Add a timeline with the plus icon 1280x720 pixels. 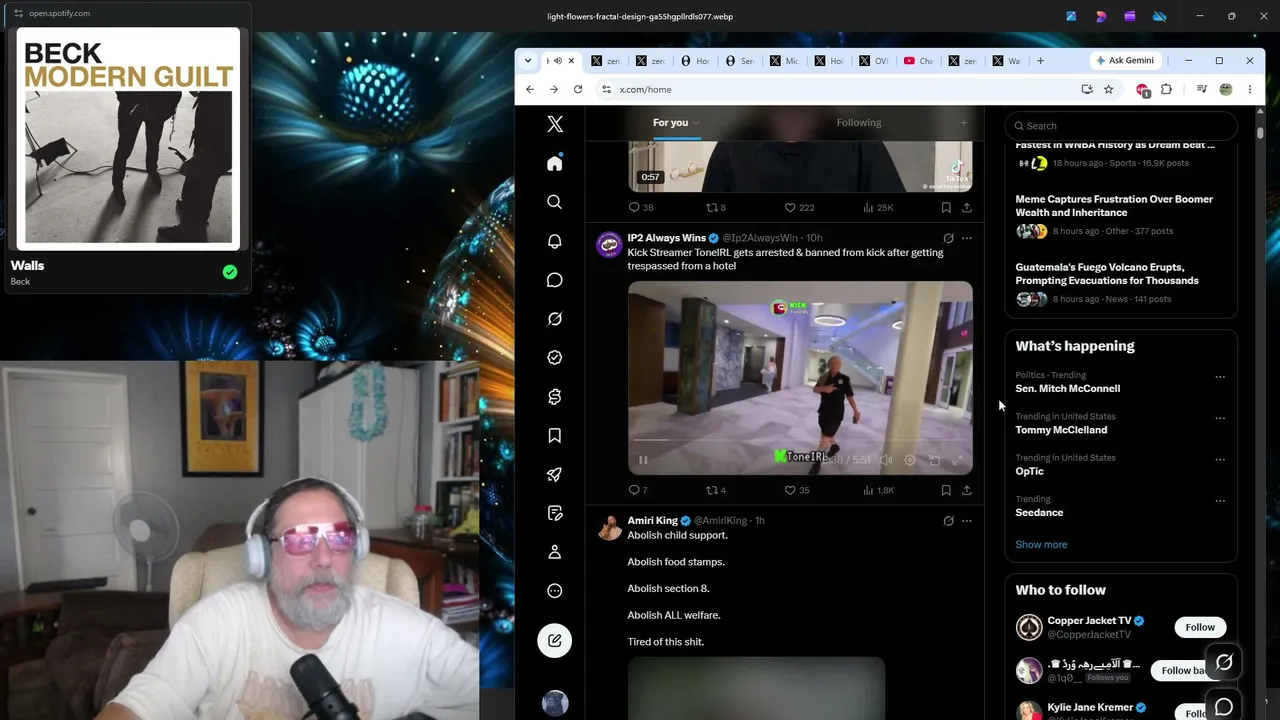point(964,123)
